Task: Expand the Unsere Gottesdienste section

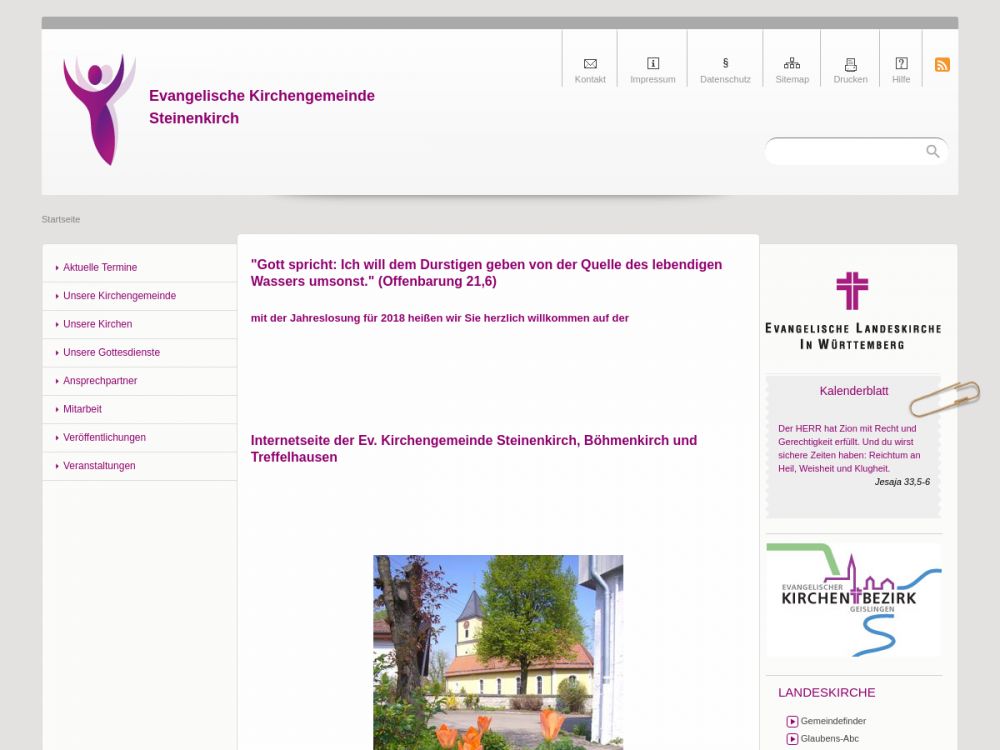Action: [x=111, y=353]
